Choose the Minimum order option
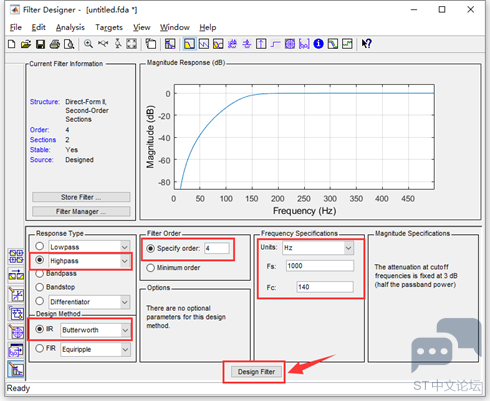 (150, 268)
